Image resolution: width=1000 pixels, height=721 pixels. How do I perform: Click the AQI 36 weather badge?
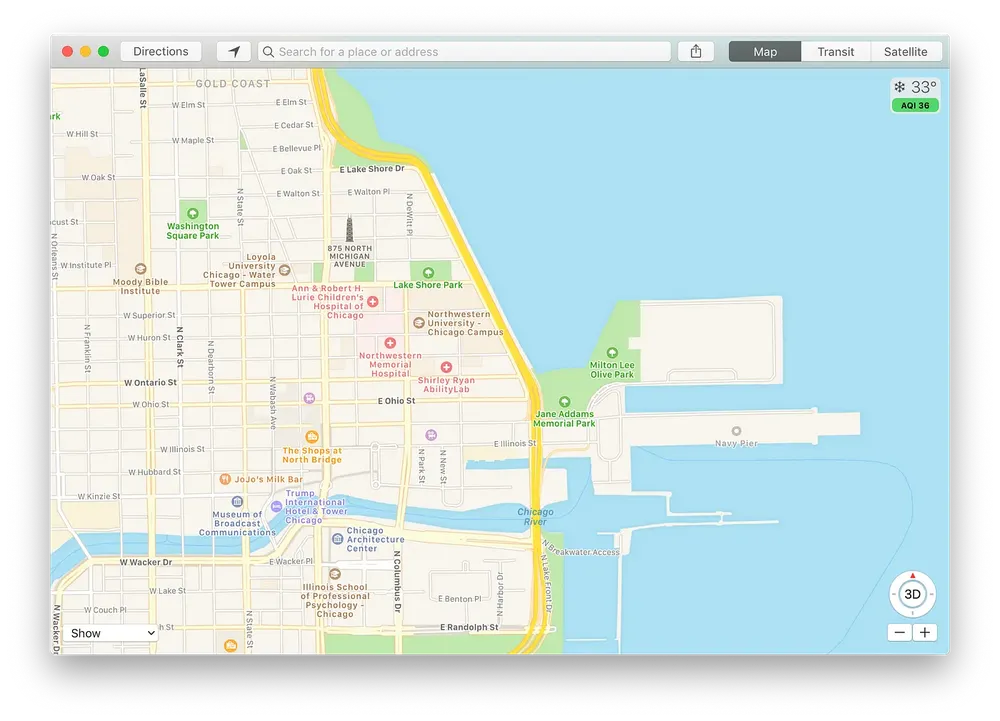[x=915, y=106]
